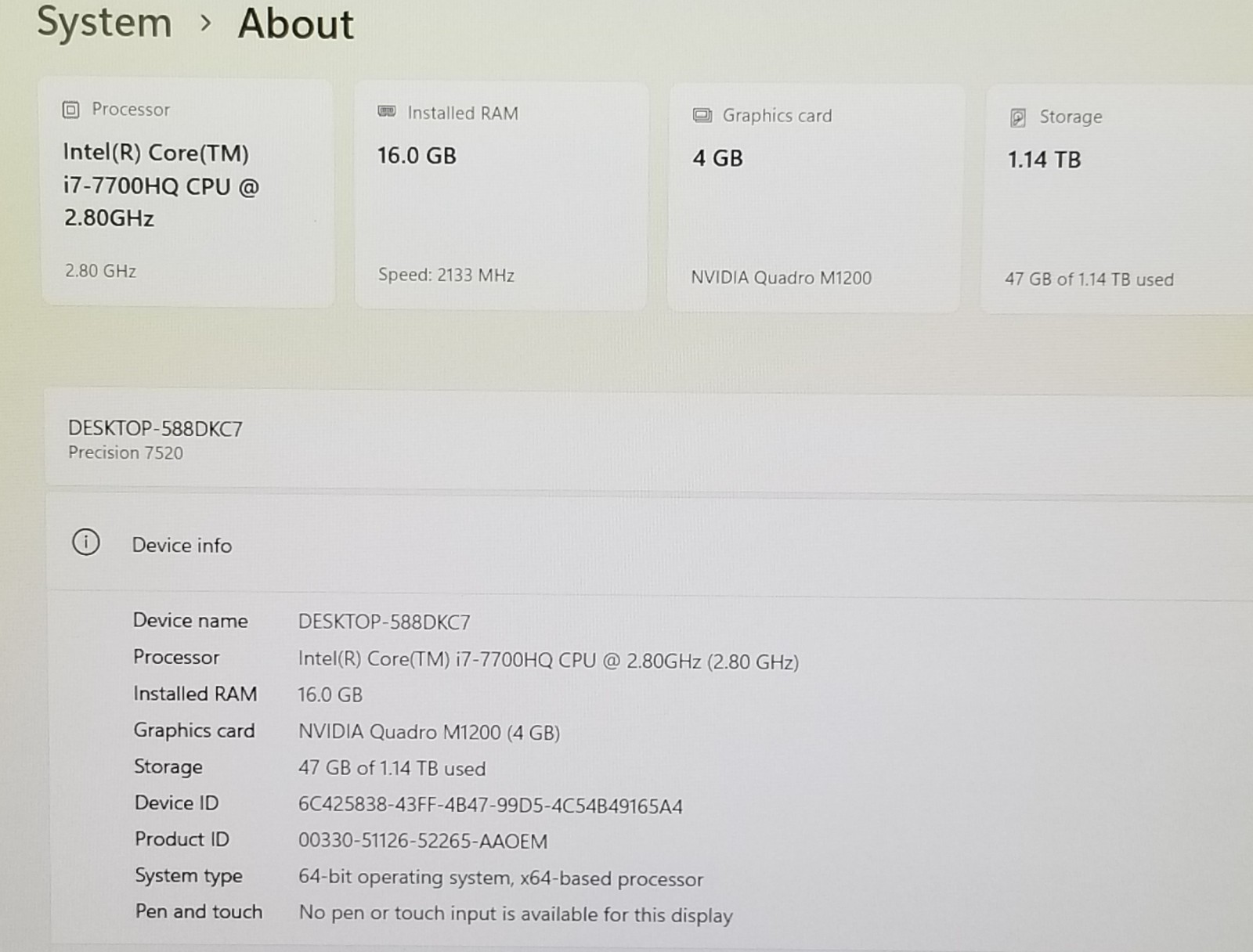
Task: Open the Installed RAM 16.0 GB card
Action: pyautogui.click(x=501, y=196)
